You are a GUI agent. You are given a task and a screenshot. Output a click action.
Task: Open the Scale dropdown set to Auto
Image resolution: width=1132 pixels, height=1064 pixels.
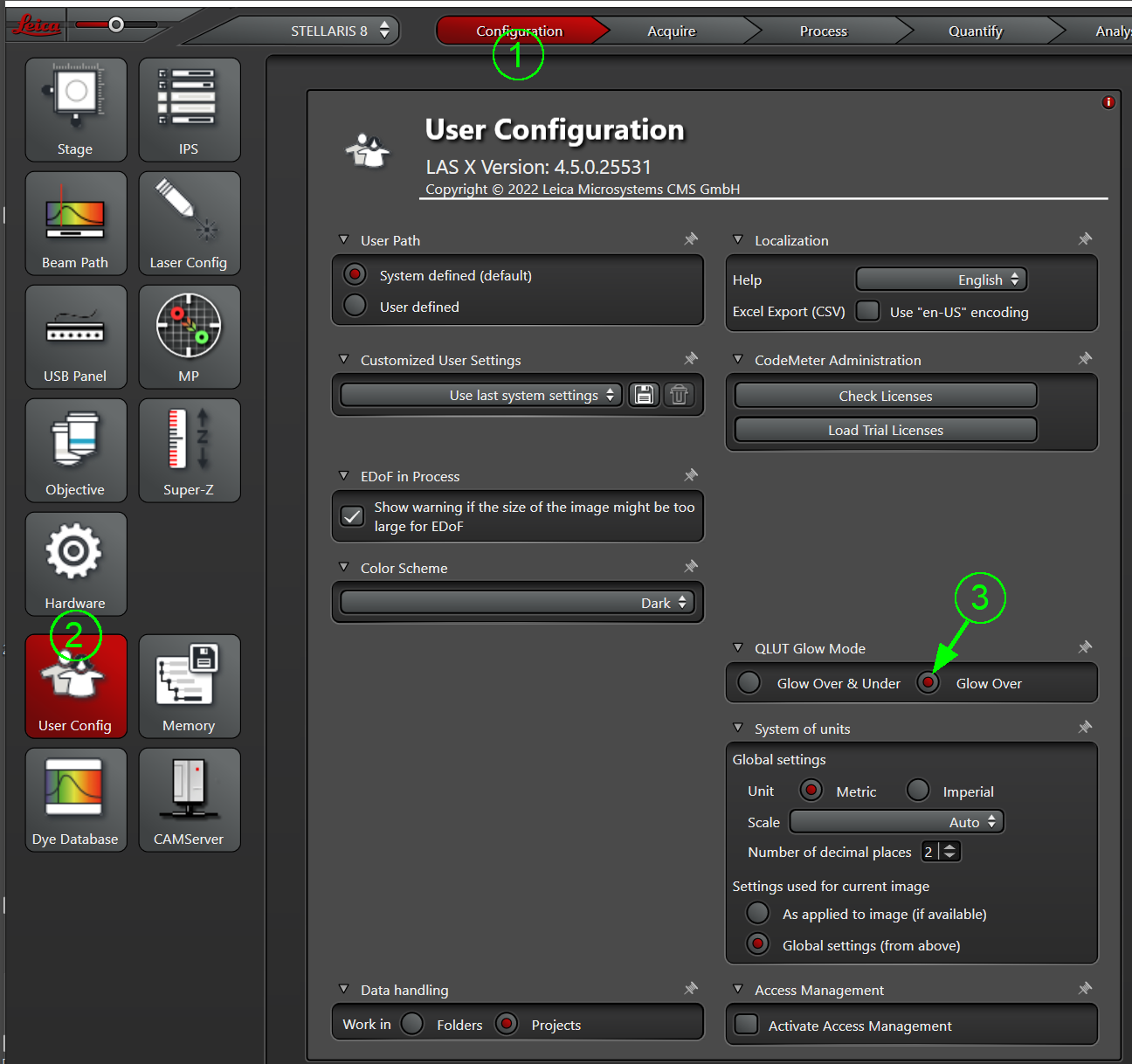click(x=896, y=822)
